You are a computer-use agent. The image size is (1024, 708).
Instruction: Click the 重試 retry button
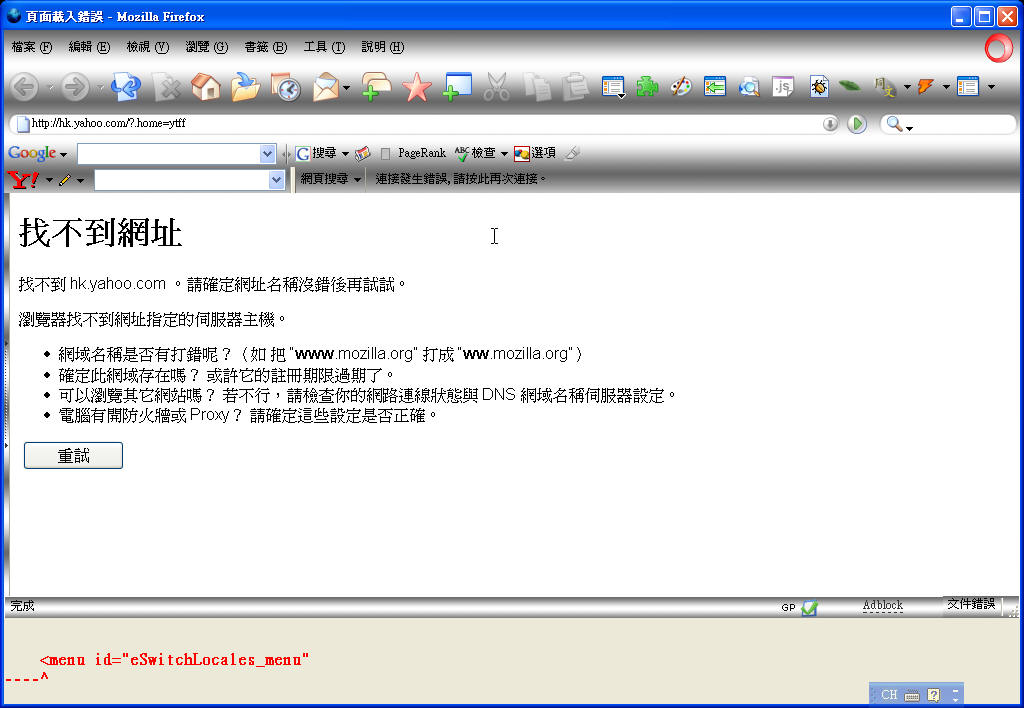click(73, 456)
